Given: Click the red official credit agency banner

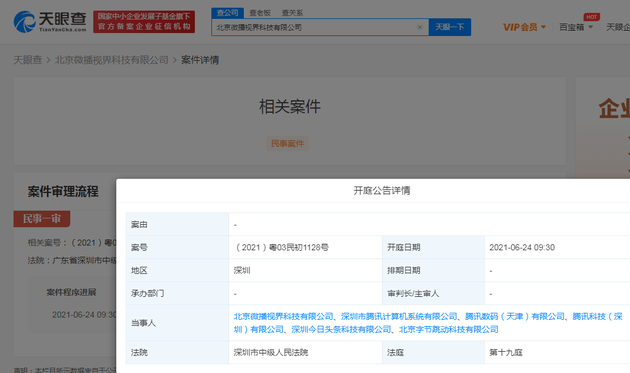Looking at the screenshot, I should coord(144,22).
